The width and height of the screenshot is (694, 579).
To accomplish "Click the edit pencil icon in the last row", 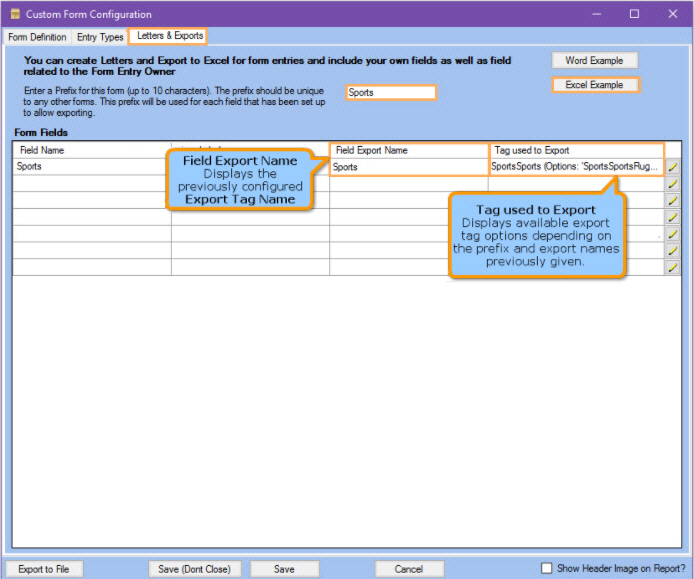I will [x=673, y=267].
